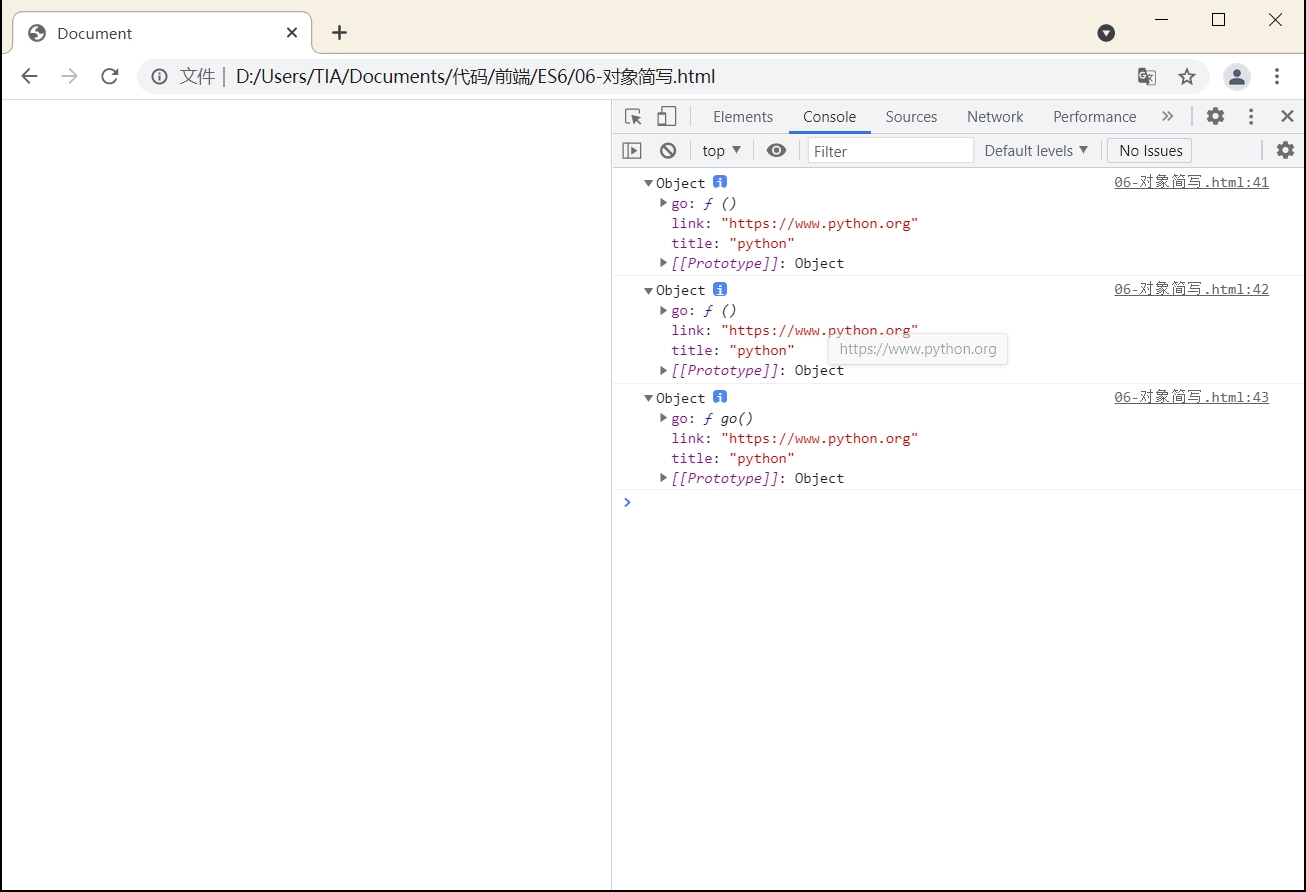Screen dimensions: 1306x892
Task: Click the console Filter input field
Action: tap(889, 150)
